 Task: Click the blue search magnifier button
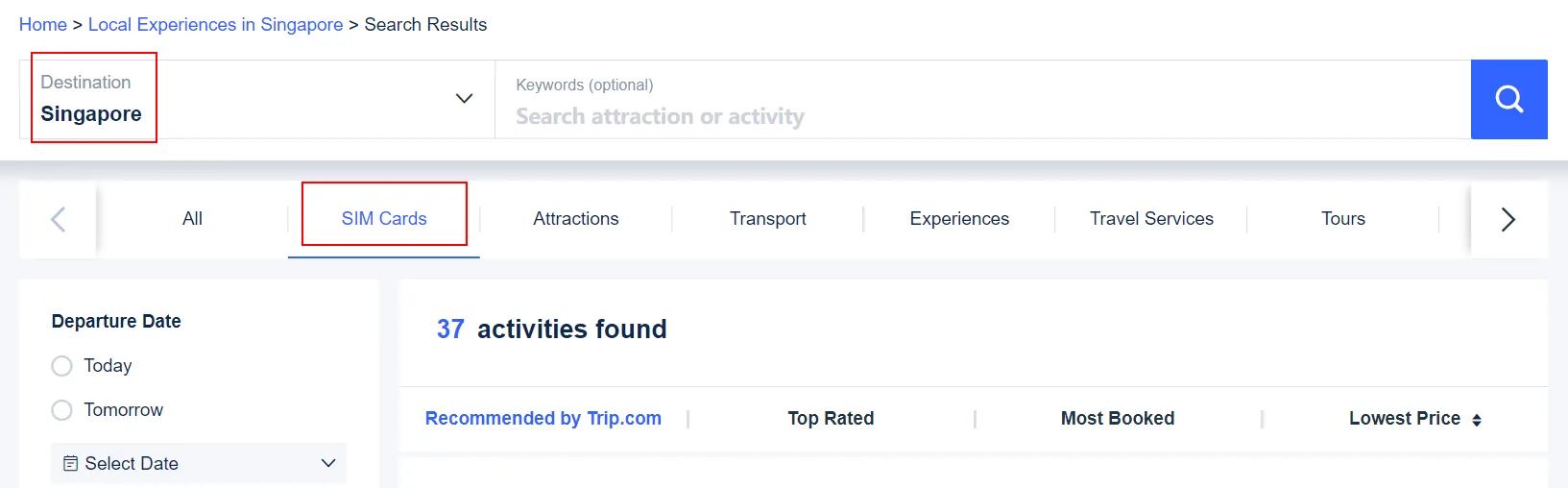coord(1508,99)
